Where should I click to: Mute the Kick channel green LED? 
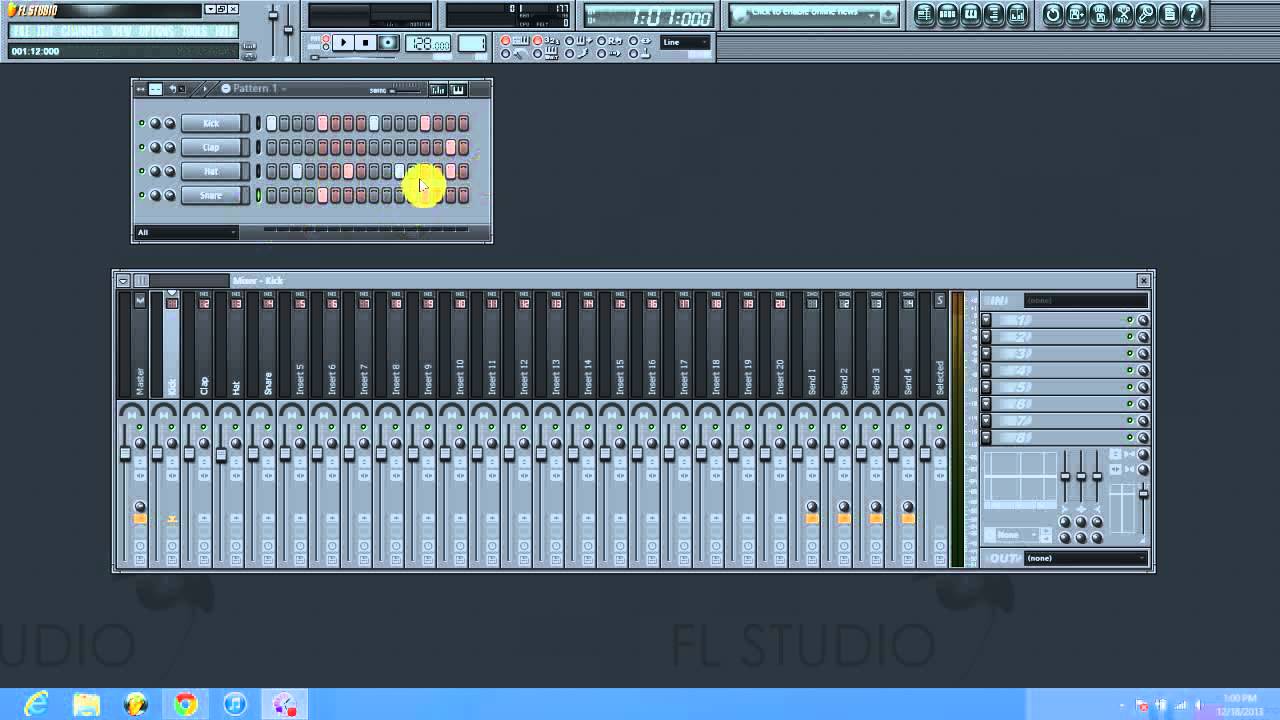pos(142,123)
